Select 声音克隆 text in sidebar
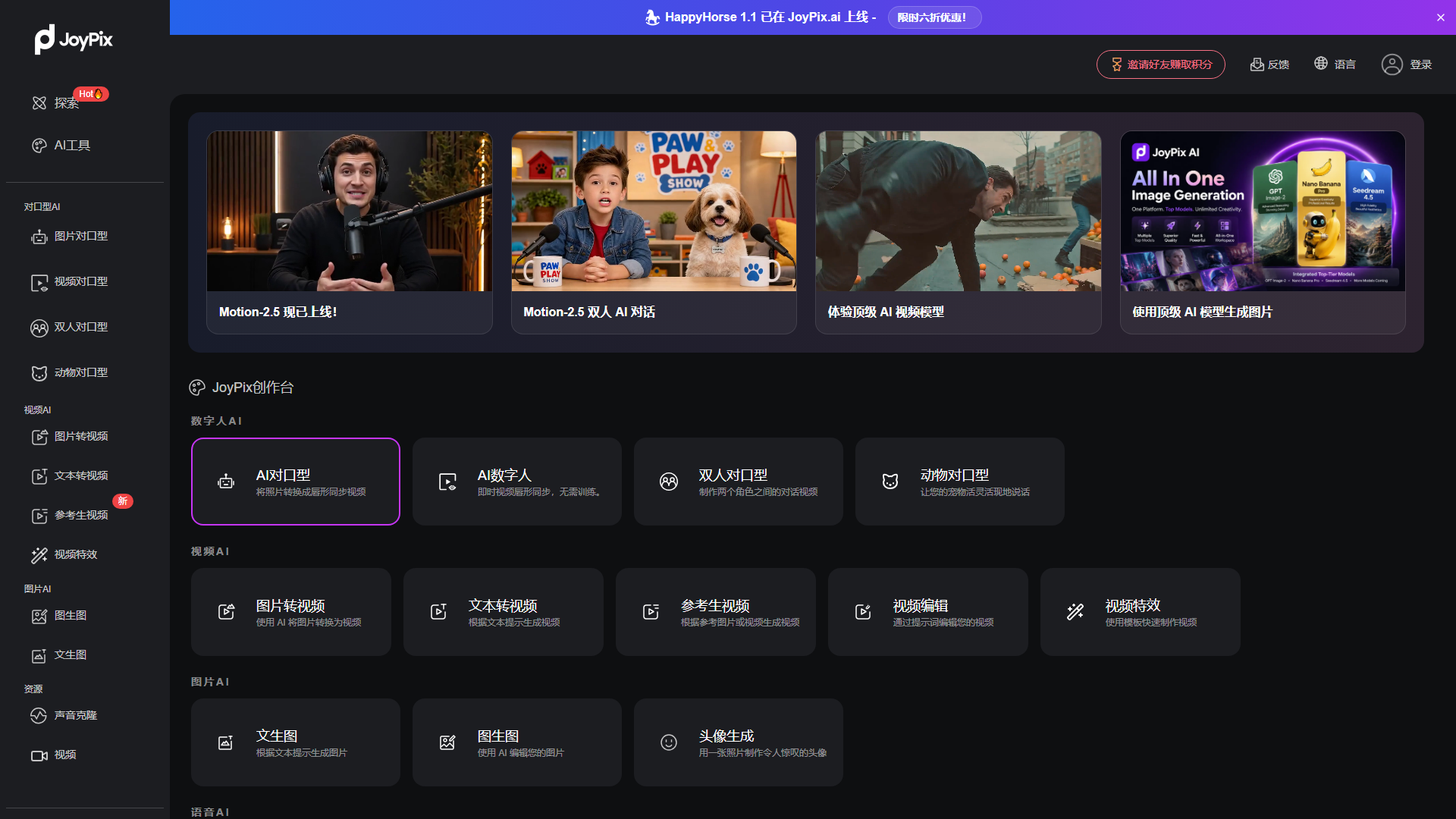 76,716
